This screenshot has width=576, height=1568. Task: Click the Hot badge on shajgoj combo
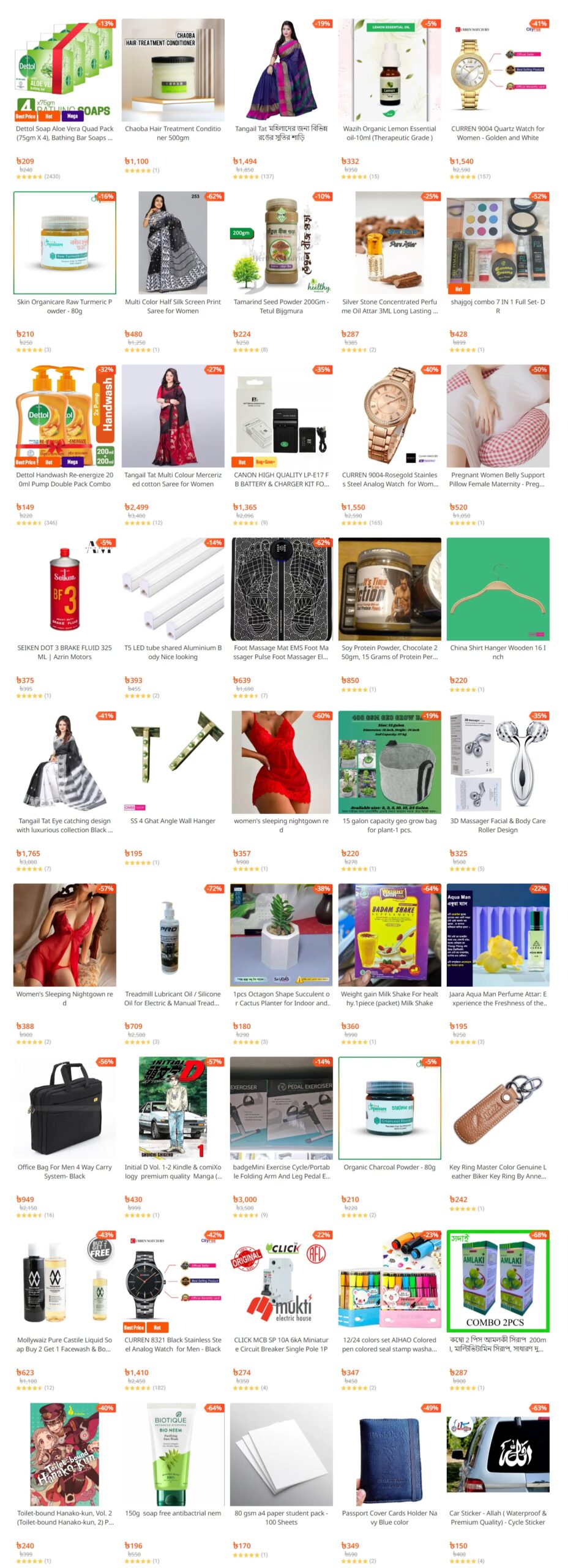click(458, 289)
